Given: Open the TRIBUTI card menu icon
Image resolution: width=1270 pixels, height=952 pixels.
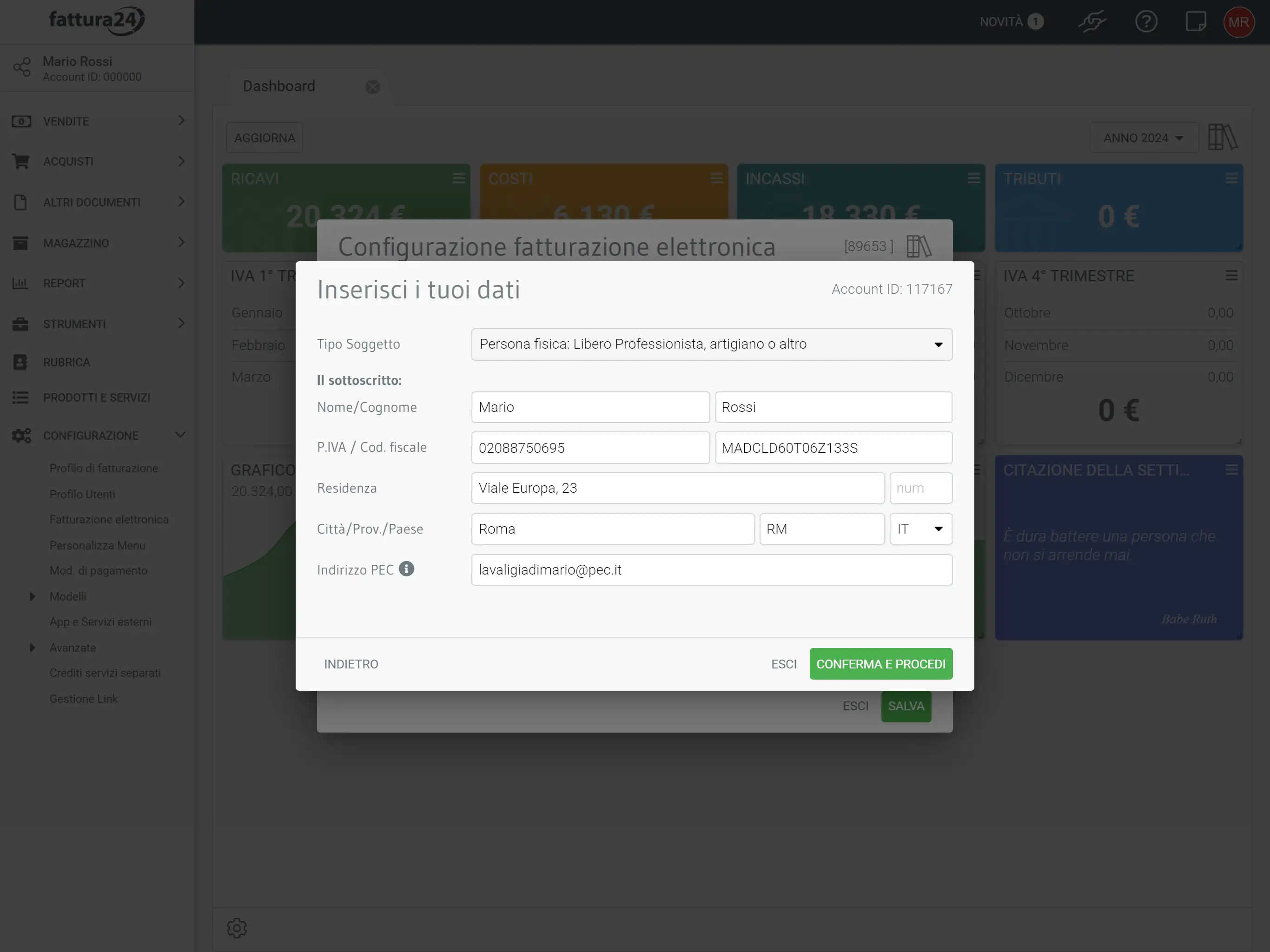Looking at the screenshot, I should click(x=1231, y=178).
